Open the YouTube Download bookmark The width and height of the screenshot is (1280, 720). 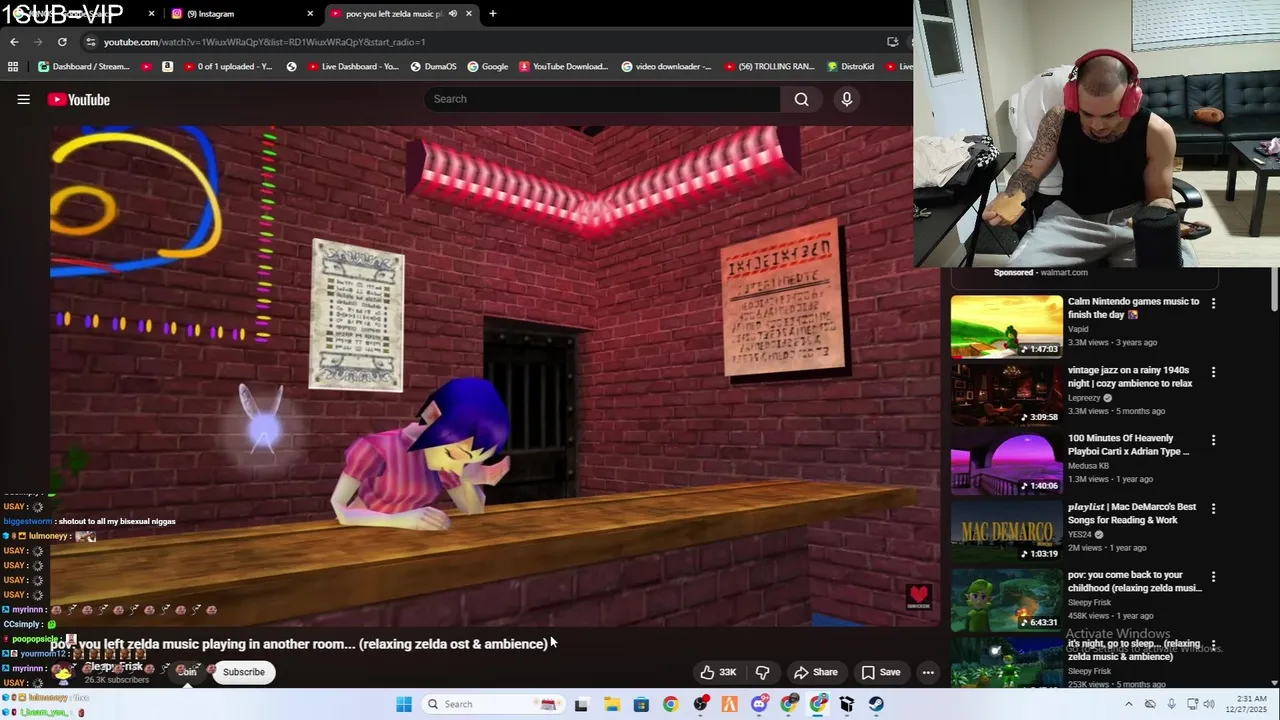(563, 67)
